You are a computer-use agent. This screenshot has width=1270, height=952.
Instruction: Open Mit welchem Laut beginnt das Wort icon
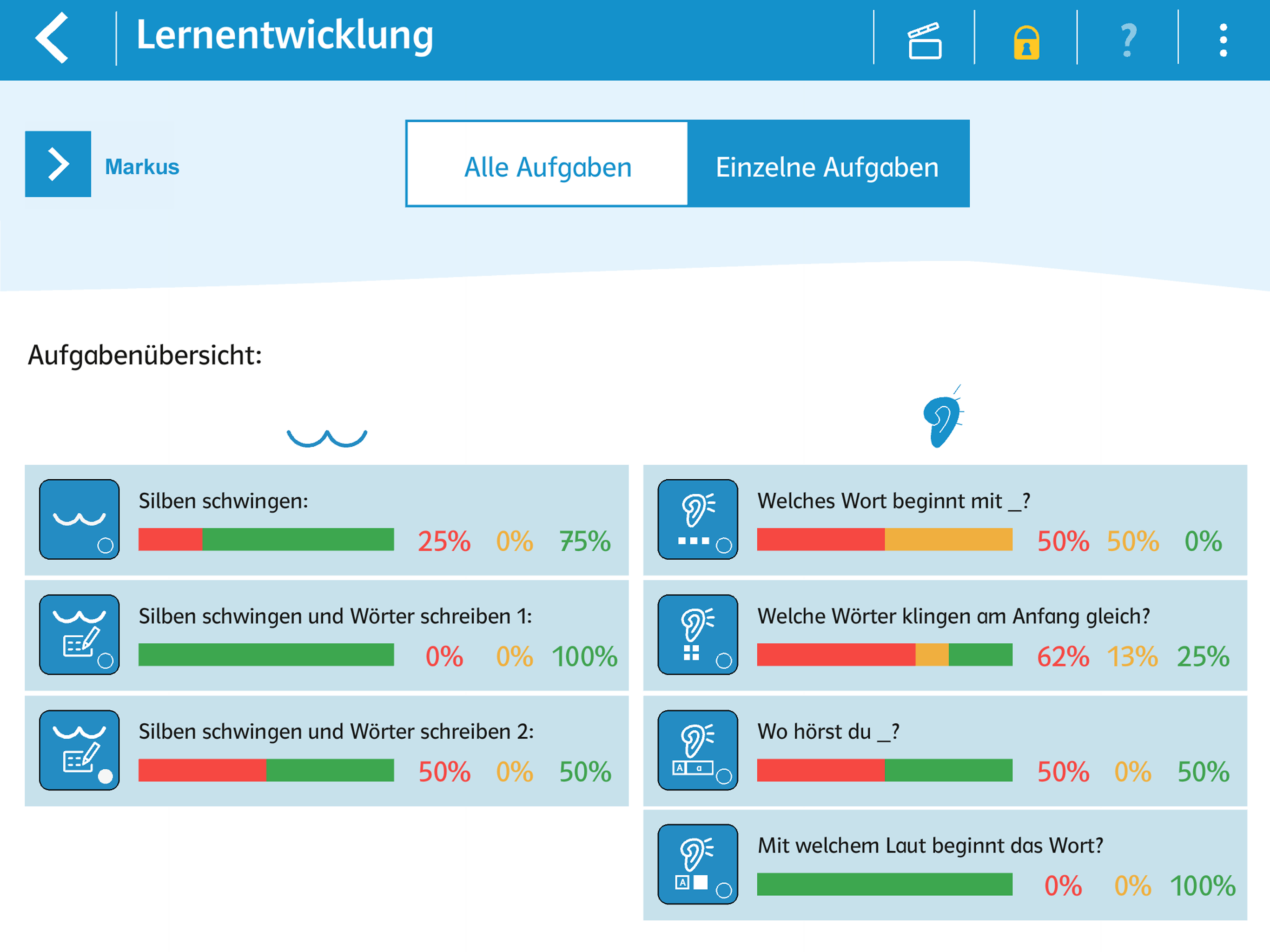[698, 864]
